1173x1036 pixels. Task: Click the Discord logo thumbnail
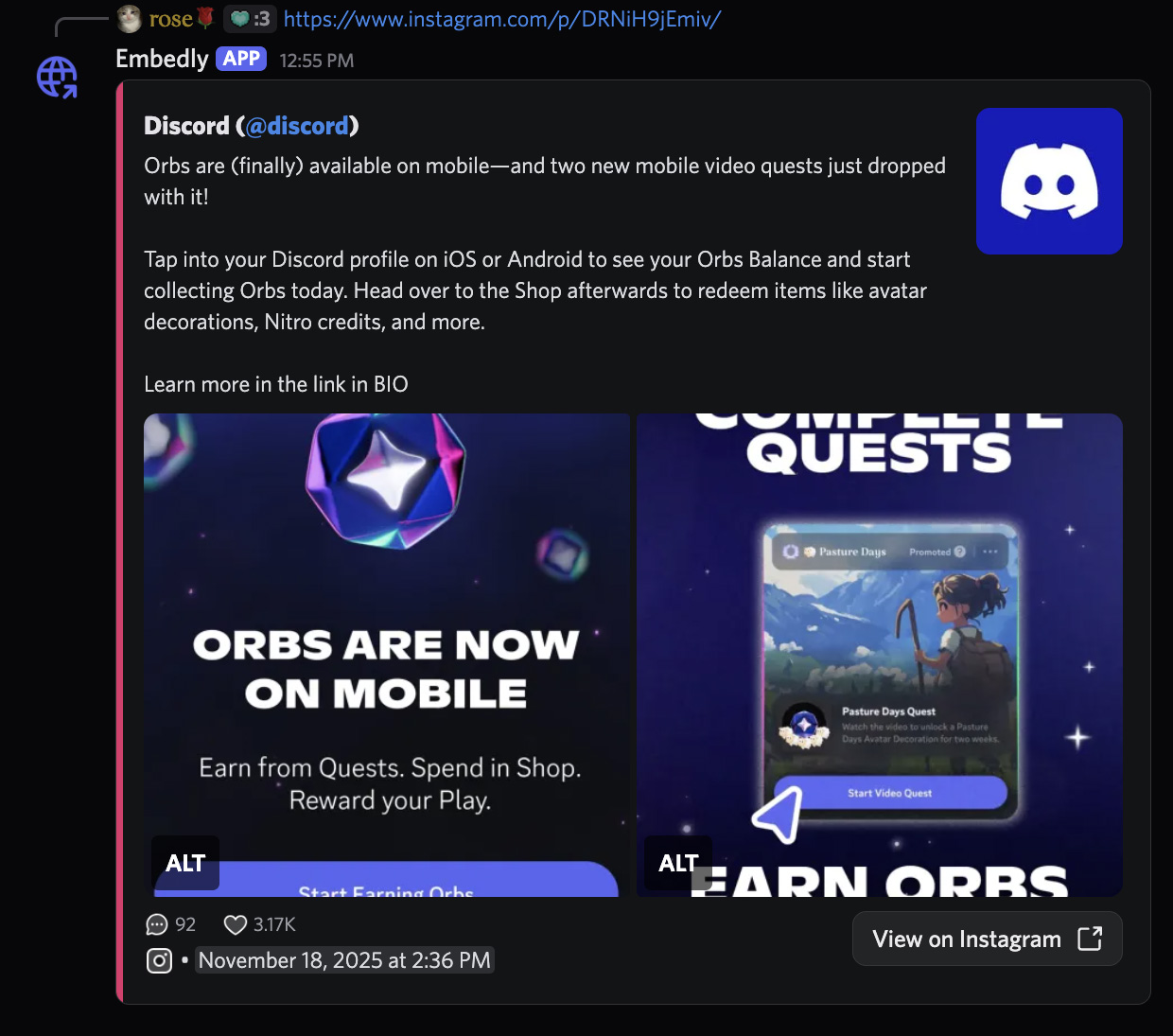click(x=1049, y=181)
